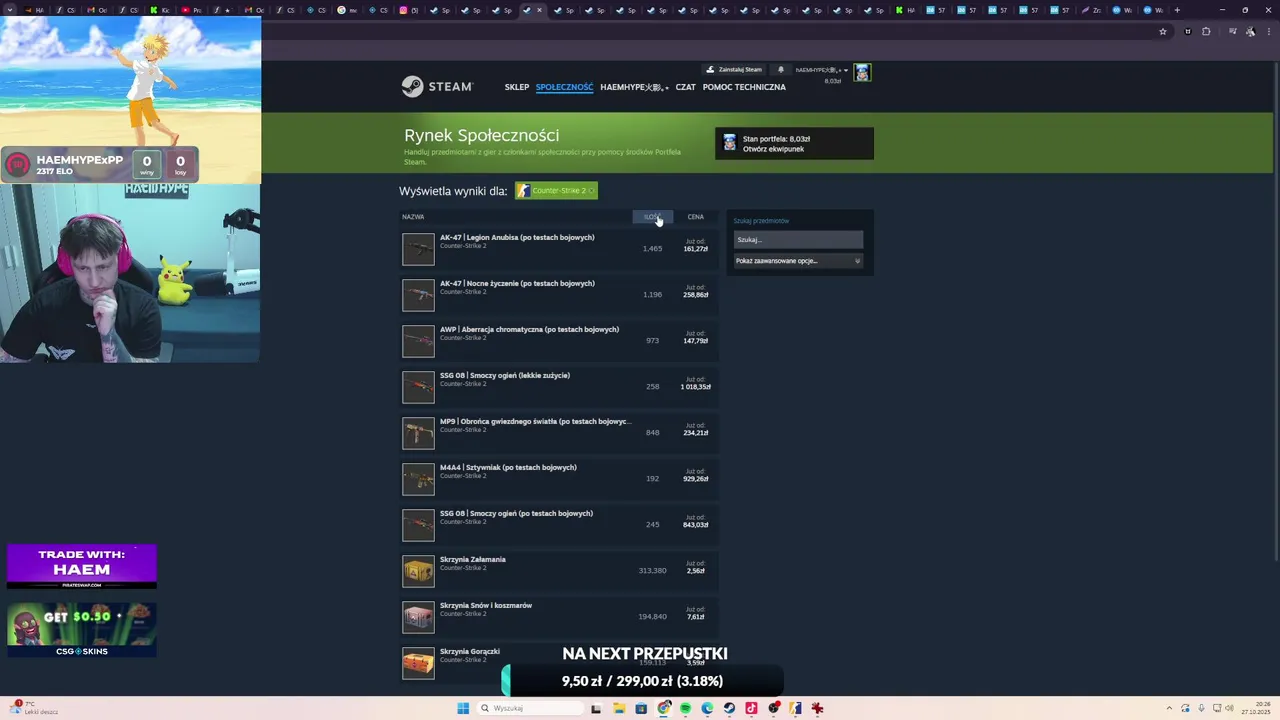
Task: Open the browser extensions puzzle icon
Action: tap(1206, 31)
